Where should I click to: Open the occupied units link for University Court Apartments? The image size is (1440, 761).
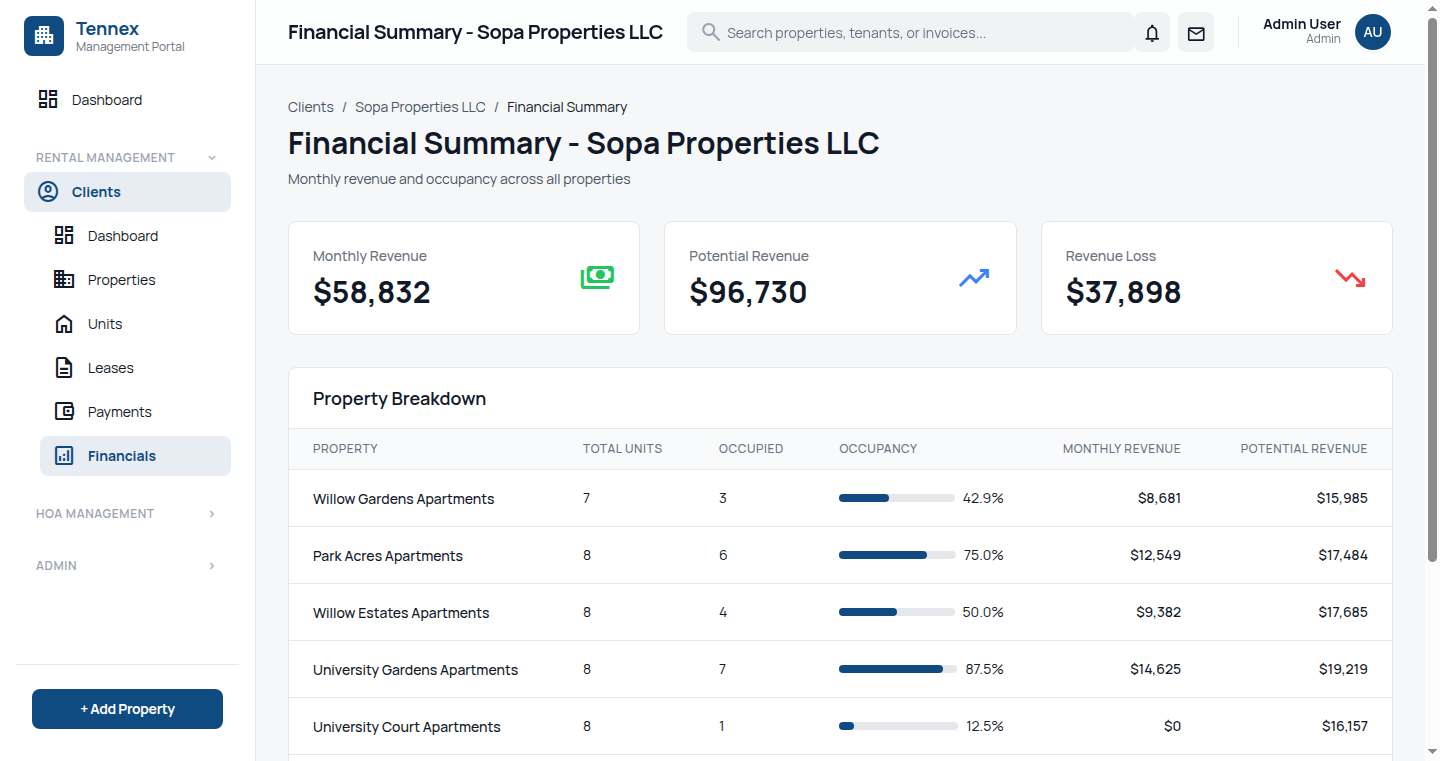click(x=721, y=726)
